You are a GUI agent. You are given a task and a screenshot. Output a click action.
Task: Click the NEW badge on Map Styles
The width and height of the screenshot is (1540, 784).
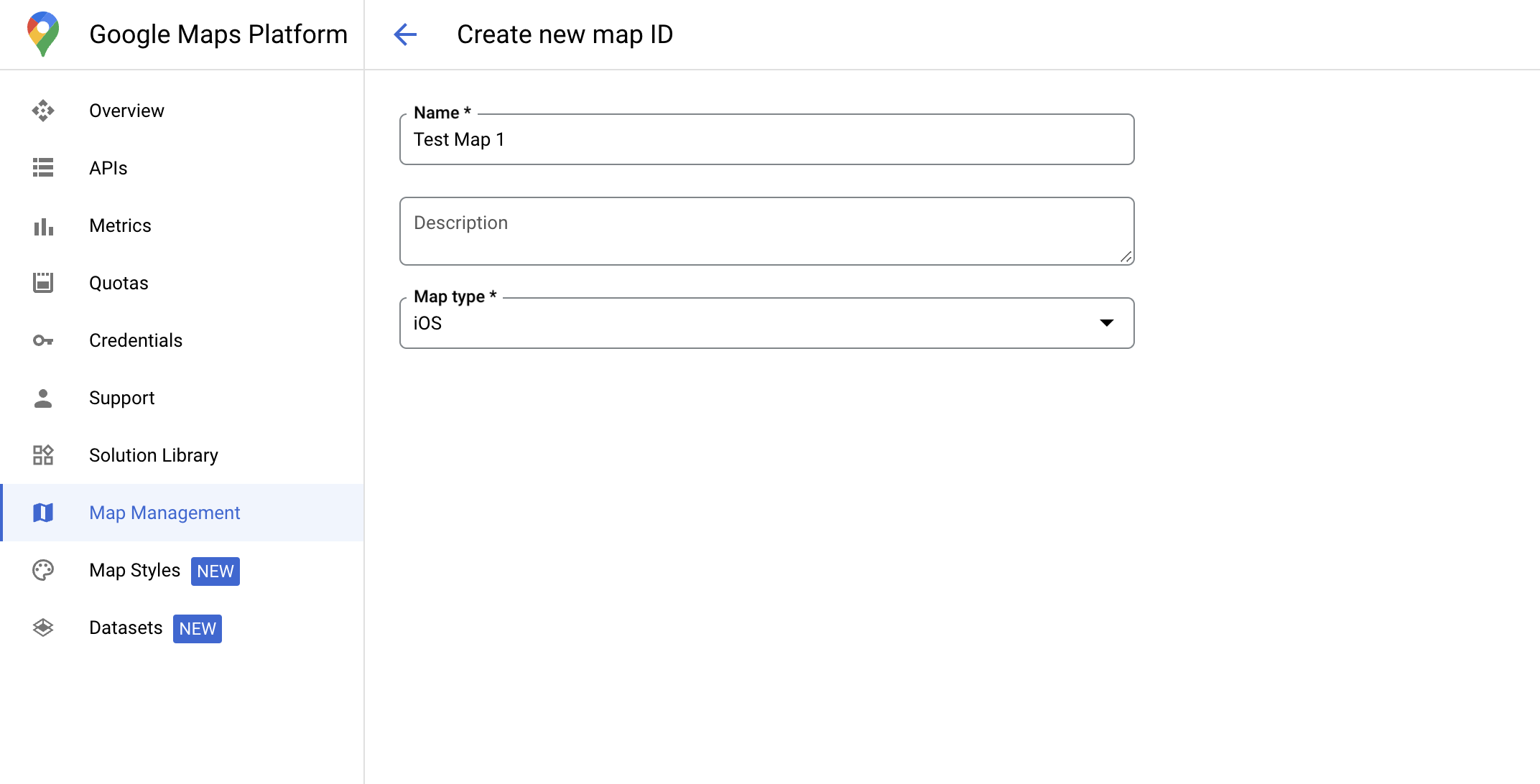[x=215, y=571]
